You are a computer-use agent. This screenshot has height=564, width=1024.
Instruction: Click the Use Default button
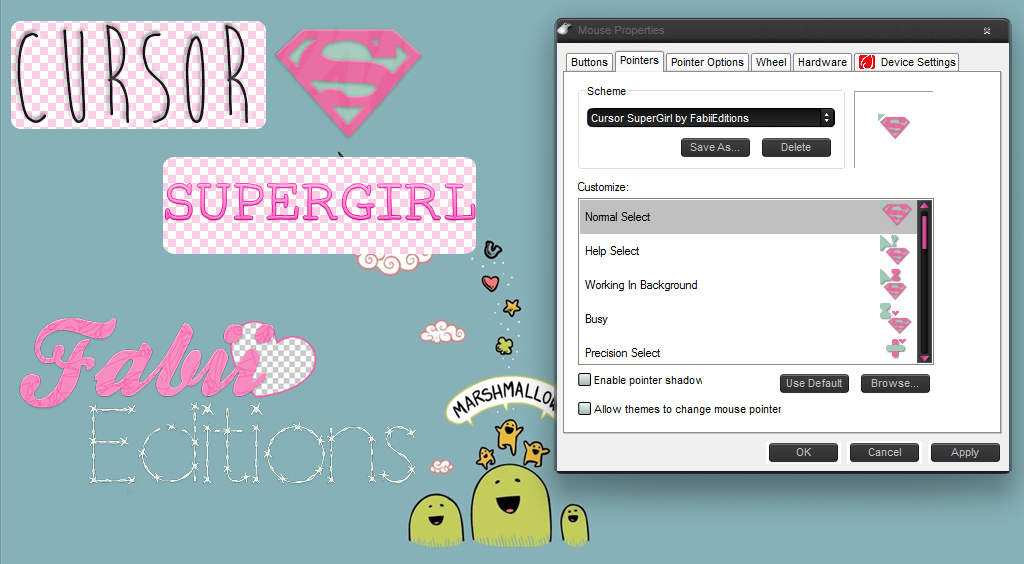[814, 383]
